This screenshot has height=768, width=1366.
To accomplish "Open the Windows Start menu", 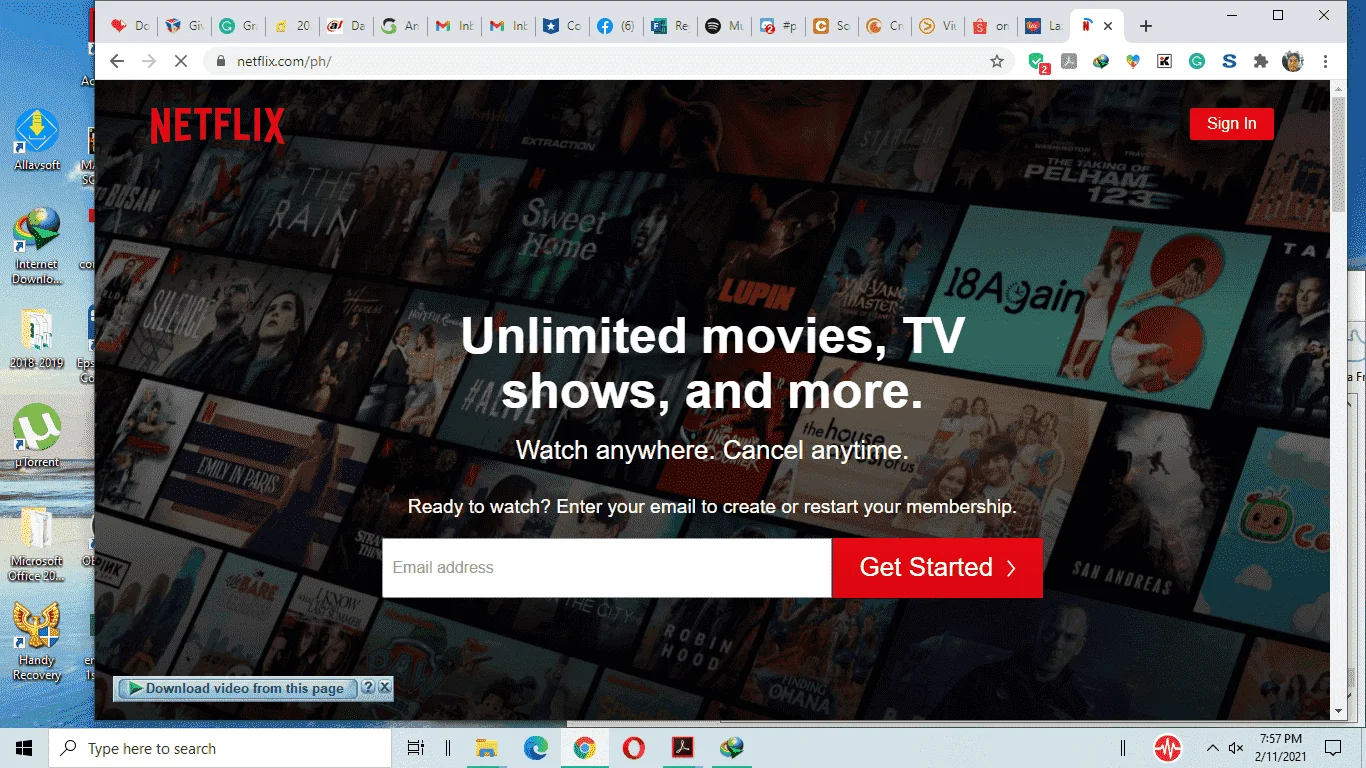I will pos(24,748).
